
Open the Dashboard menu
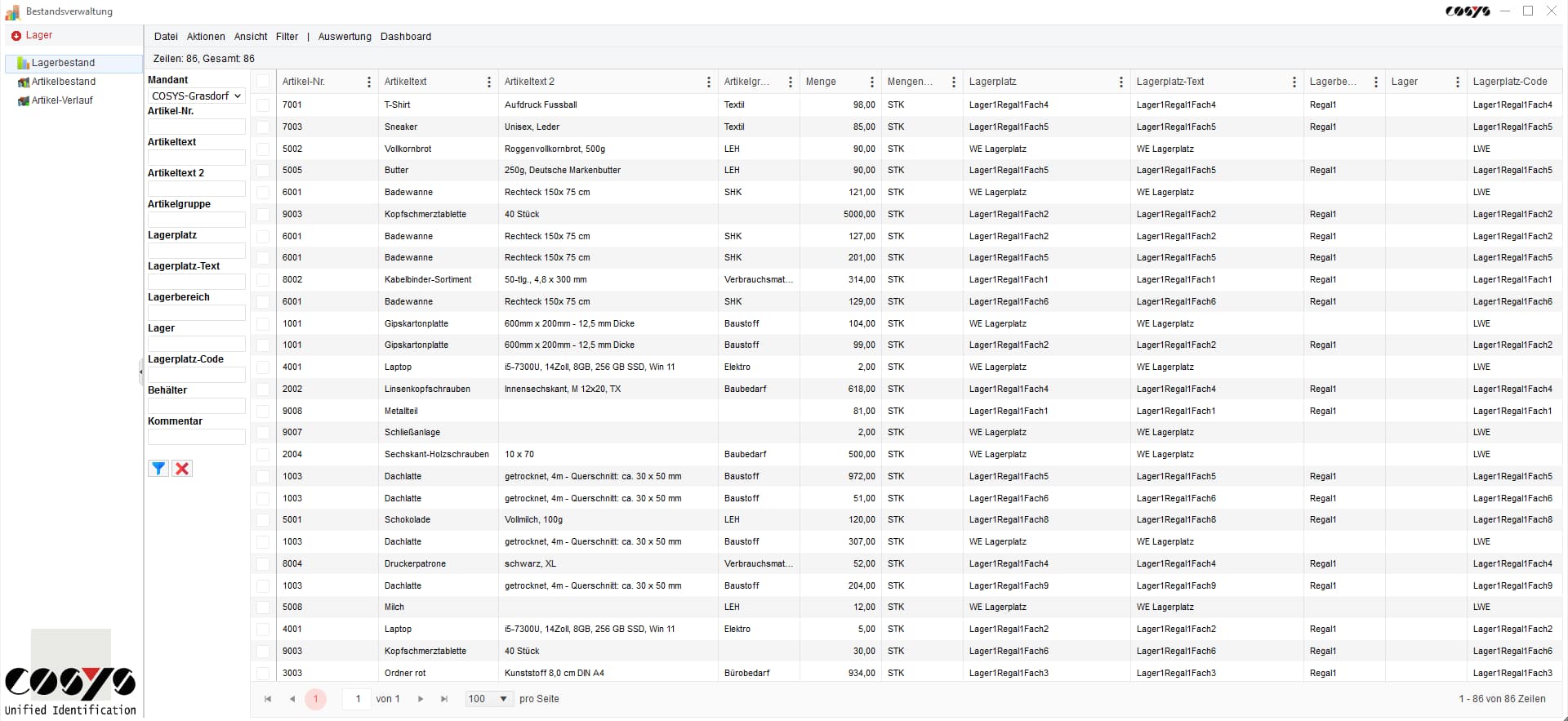(406, 37)
